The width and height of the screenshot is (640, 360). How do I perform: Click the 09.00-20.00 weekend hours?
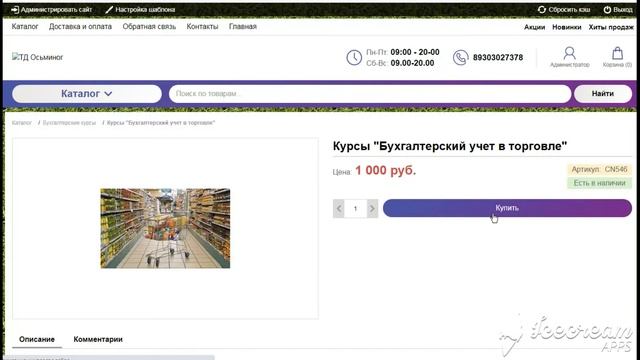tap(412, 63)
